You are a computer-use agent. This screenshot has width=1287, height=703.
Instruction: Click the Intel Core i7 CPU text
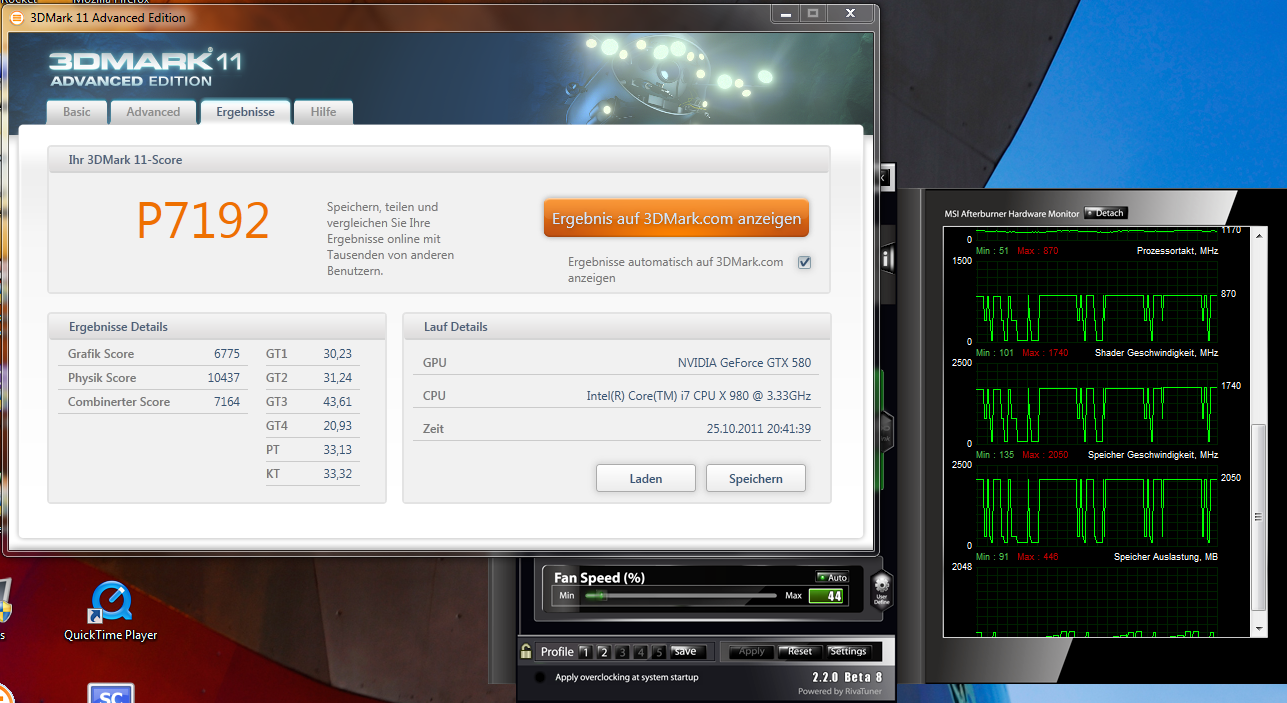pos(699,396)
